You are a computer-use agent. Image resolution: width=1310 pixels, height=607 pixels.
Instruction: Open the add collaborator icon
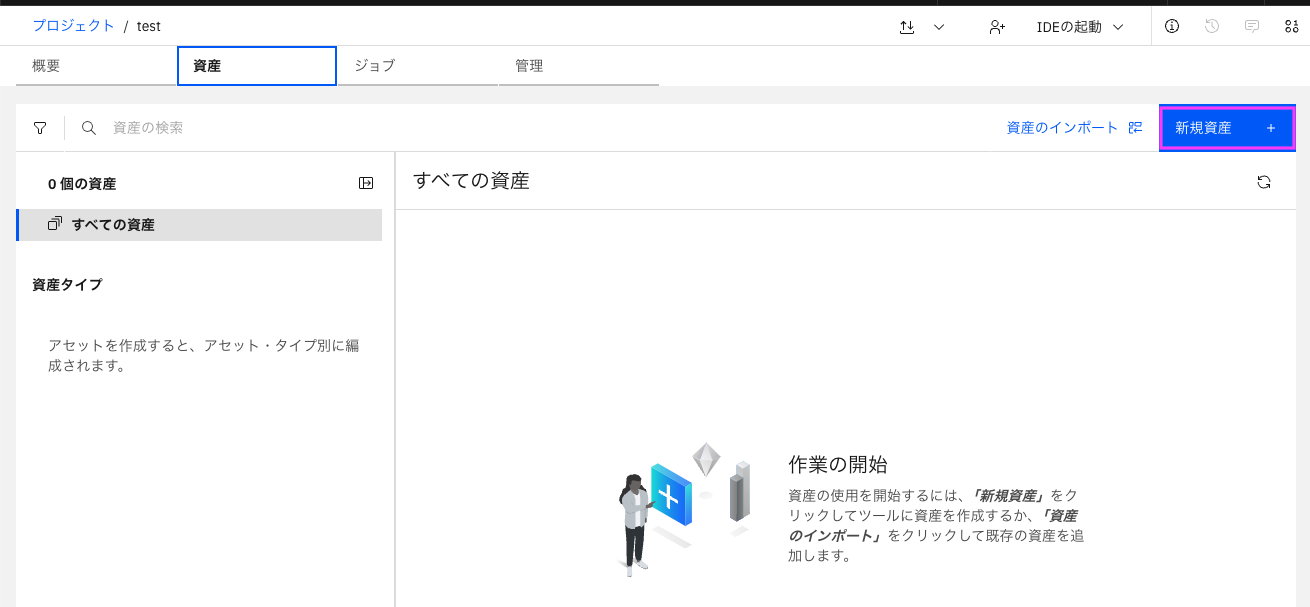997,27
